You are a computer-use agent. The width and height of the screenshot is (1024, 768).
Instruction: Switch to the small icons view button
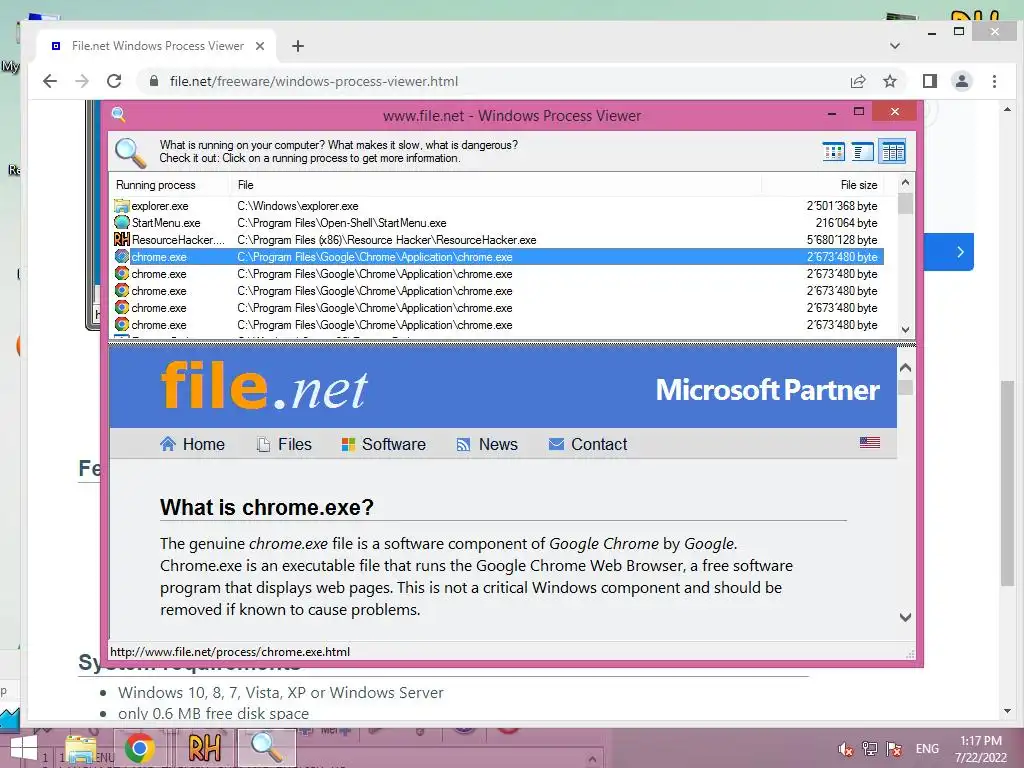[x=833, y=152]
